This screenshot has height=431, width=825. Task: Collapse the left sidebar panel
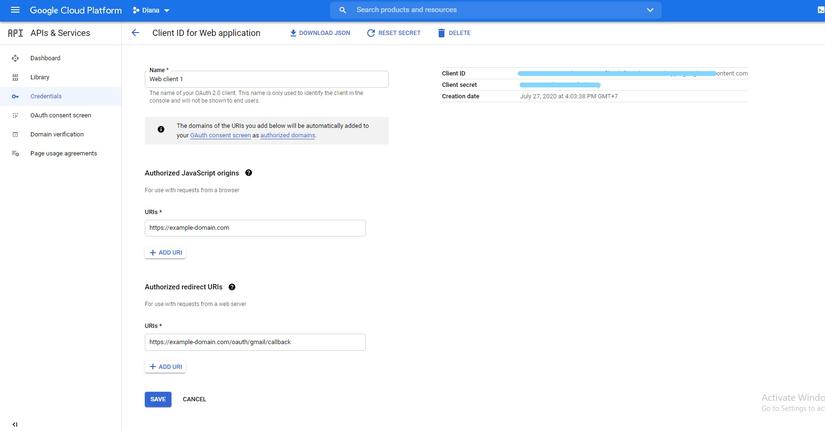[15, 424]
